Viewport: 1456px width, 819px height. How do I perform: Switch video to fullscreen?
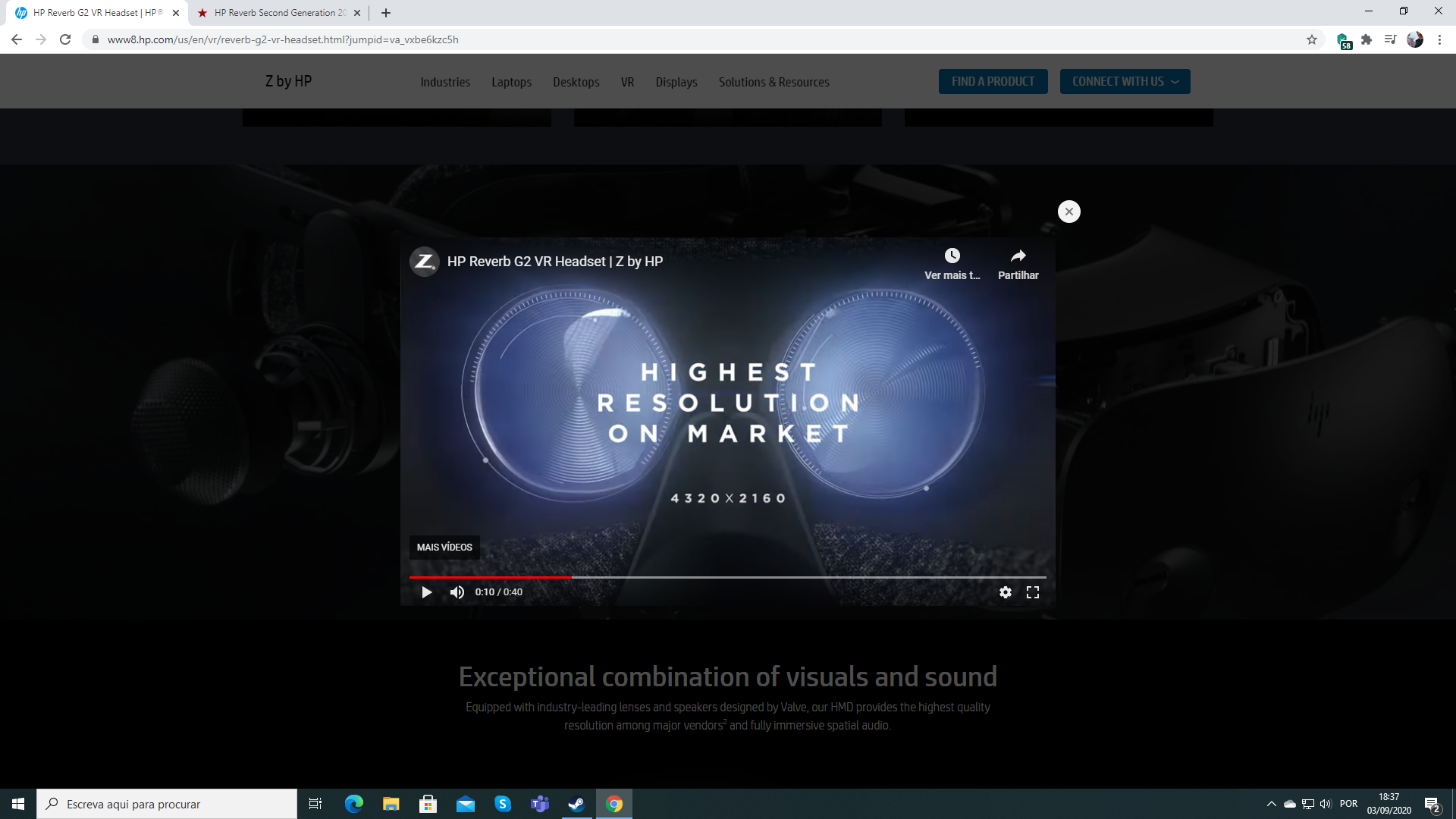coord(1033,592)
